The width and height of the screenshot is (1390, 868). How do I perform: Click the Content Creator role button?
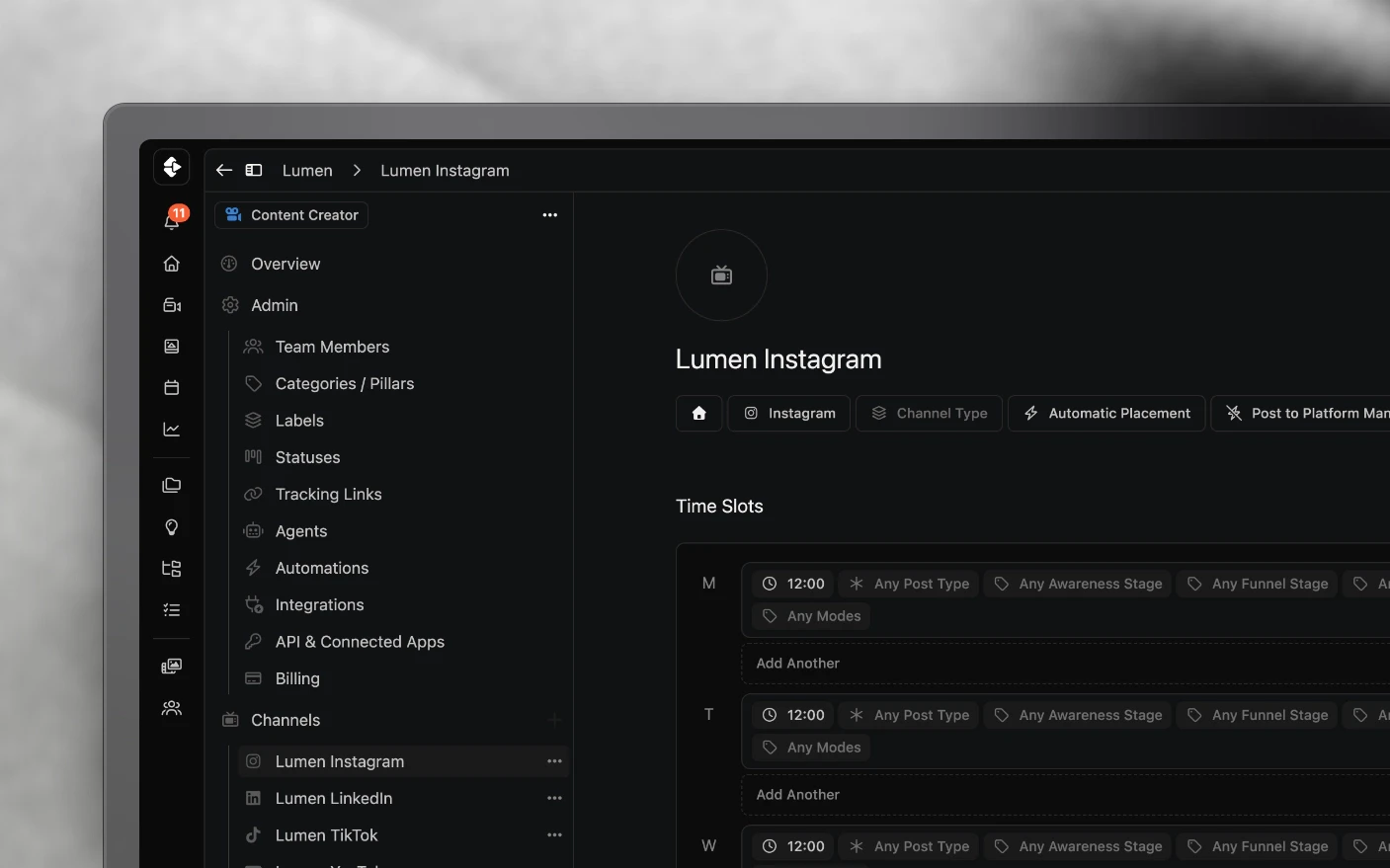[x=291, y=215]
